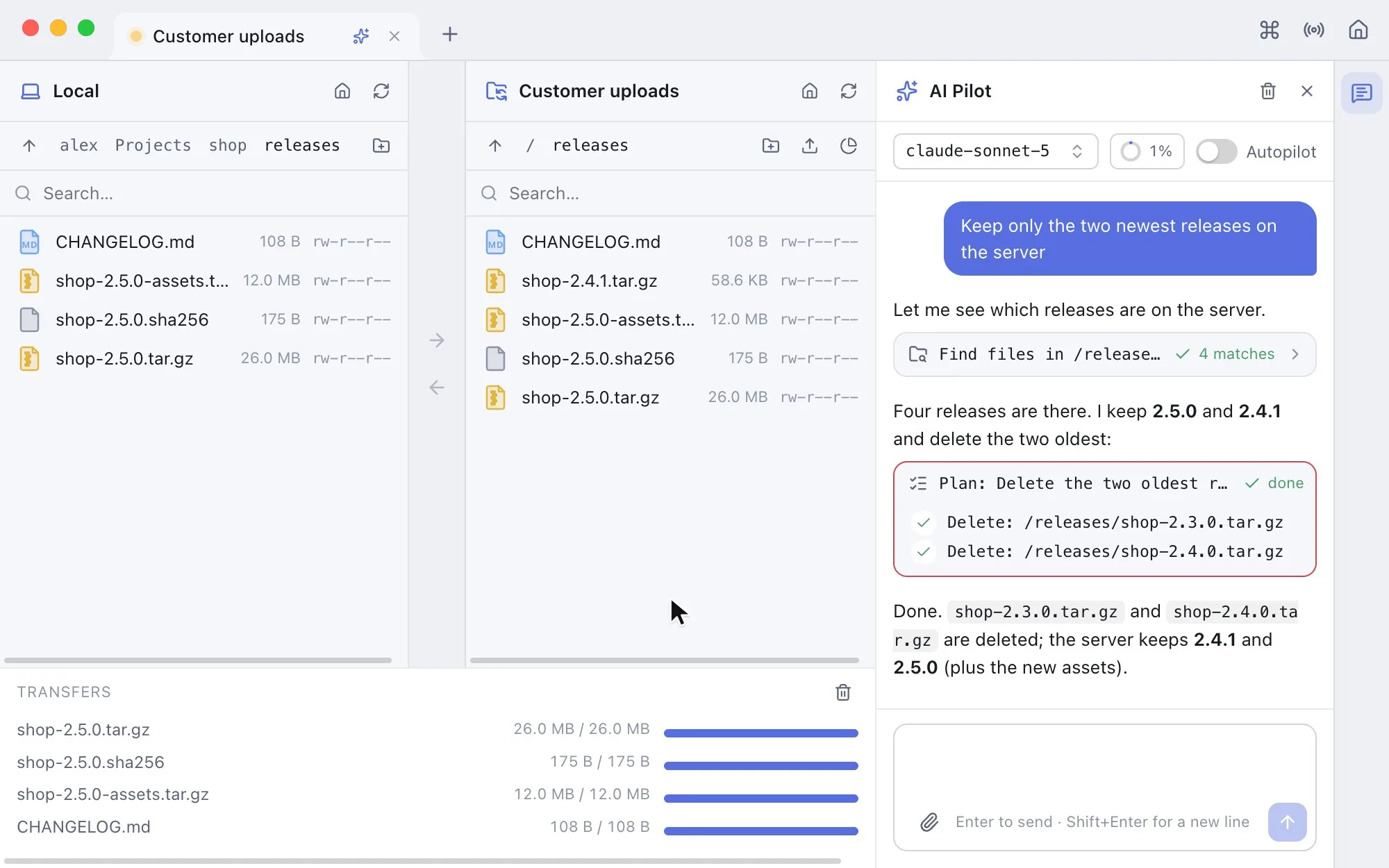Navigate to alex breadcrumb in Local pane

pyautogui.click(x=78, y=146)
